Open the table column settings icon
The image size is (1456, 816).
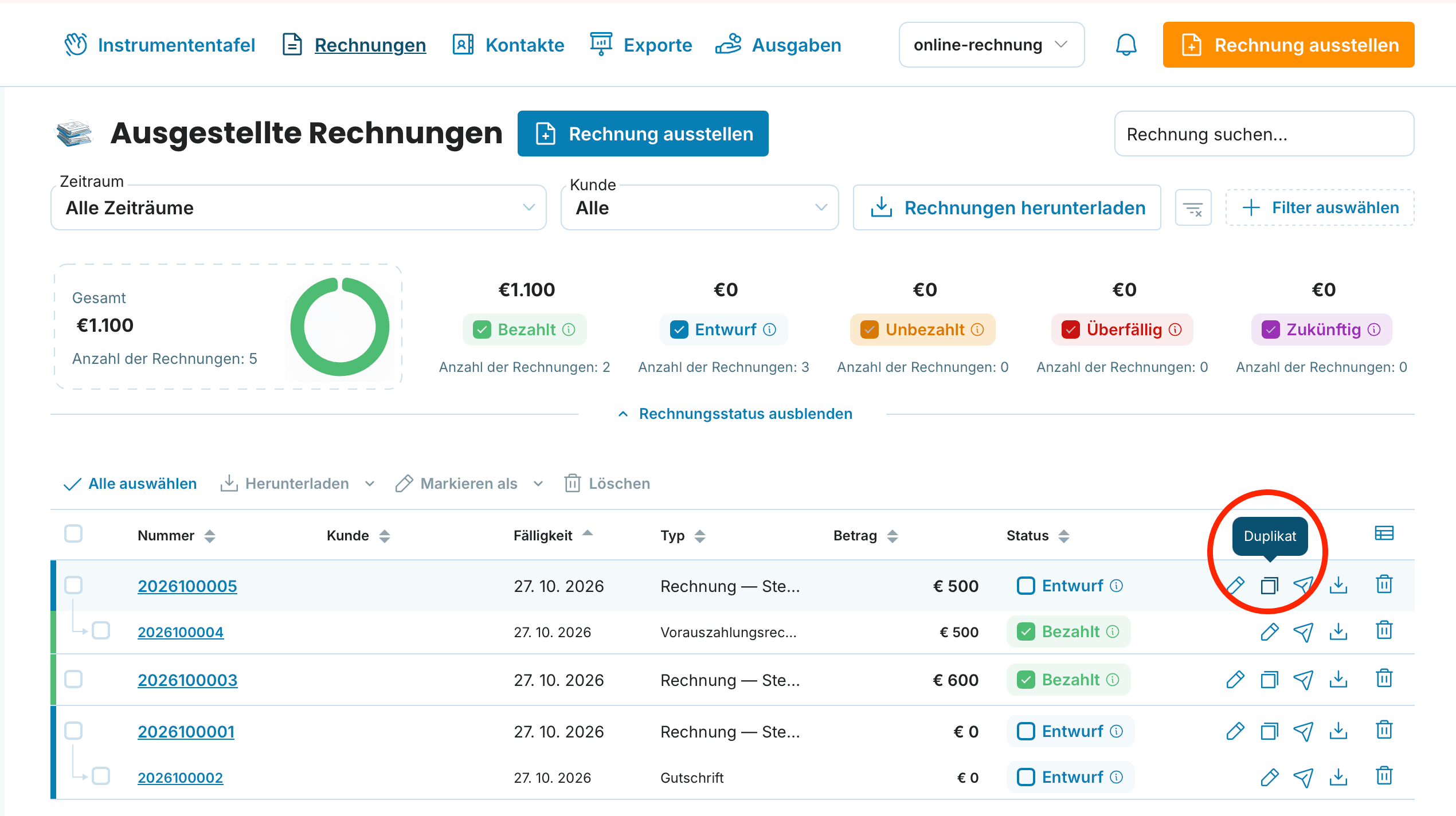click(x=1384, y=533)
